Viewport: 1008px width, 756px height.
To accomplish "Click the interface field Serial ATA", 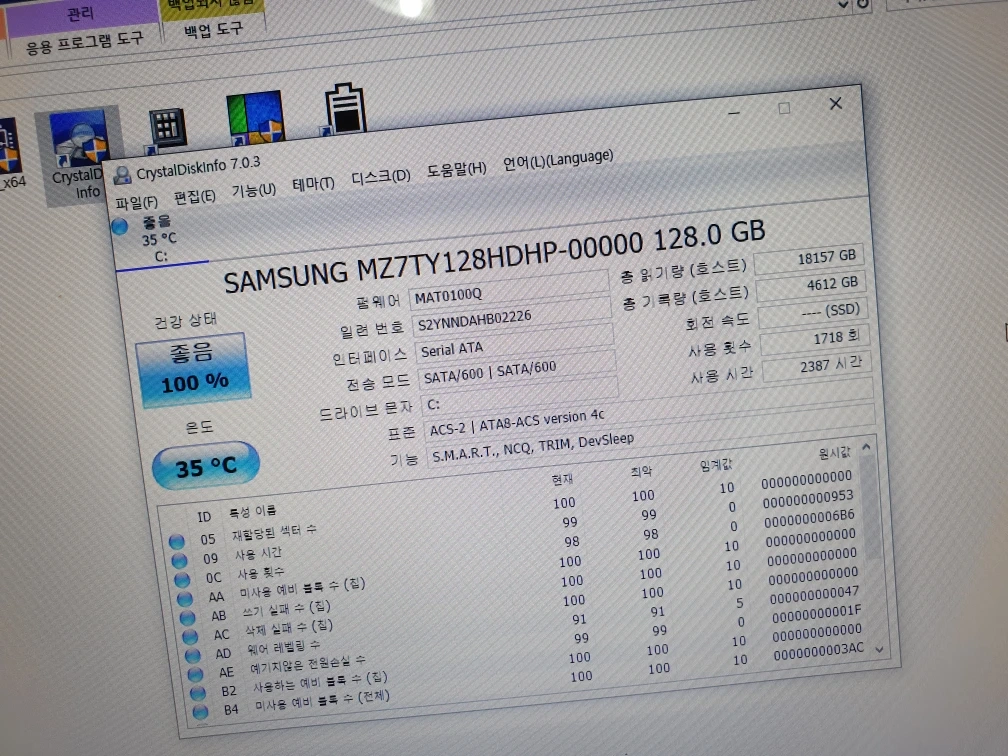I will click(515, 342).
